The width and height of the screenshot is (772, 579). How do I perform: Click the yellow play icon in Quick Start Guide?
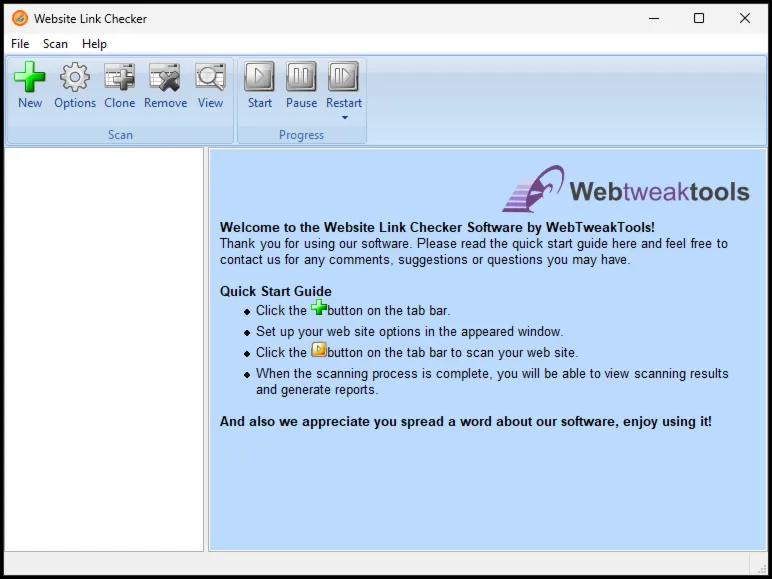(319, 350)
